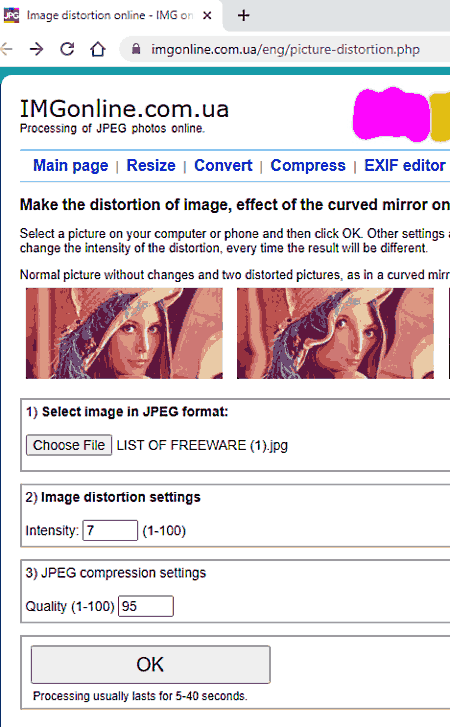The height and width of the screenshot is (727, 450).
Task: Click the OK button to process
Action: (151, 664)
